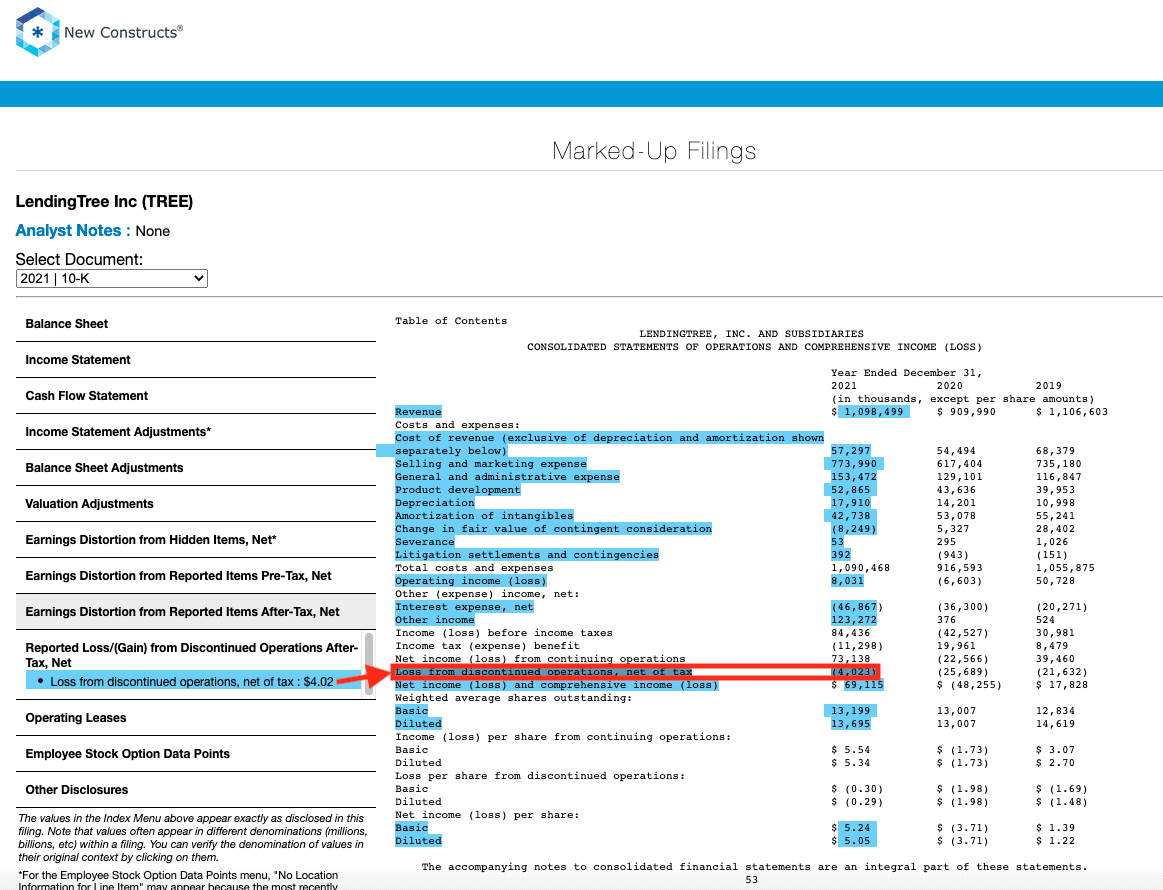The height and width of the screenshot is (890, 1163).
Task: Click the LendingTree Inc (TREE) company title
Action: pos(105,202)
